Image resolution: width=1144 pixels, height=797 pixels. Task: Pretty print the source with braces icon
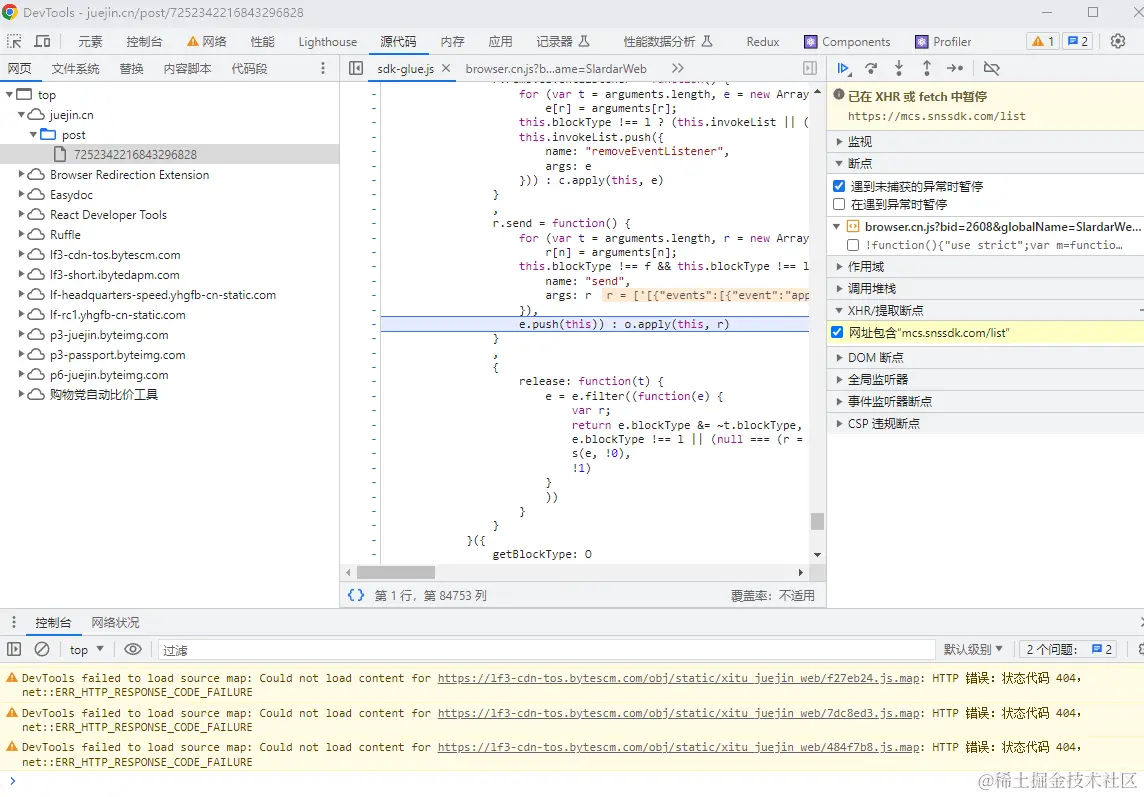tap(356, 596)
